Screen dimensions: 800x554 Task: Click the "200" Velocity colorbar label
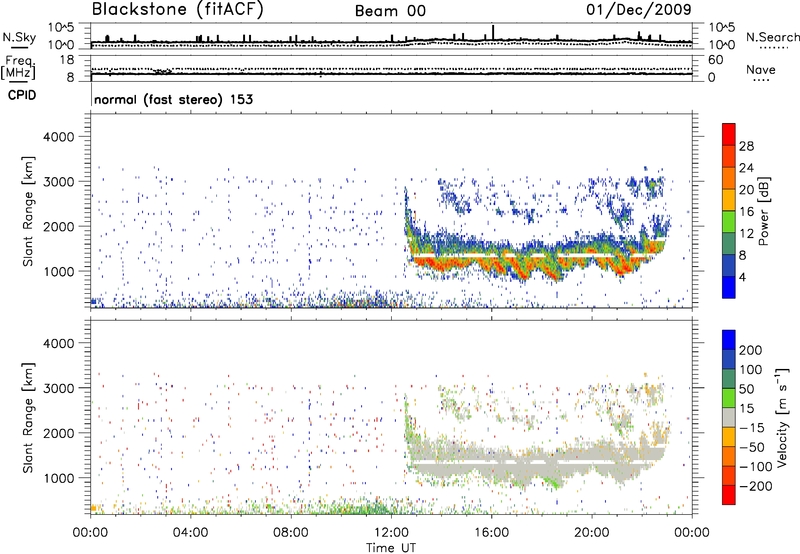[751, 350]
